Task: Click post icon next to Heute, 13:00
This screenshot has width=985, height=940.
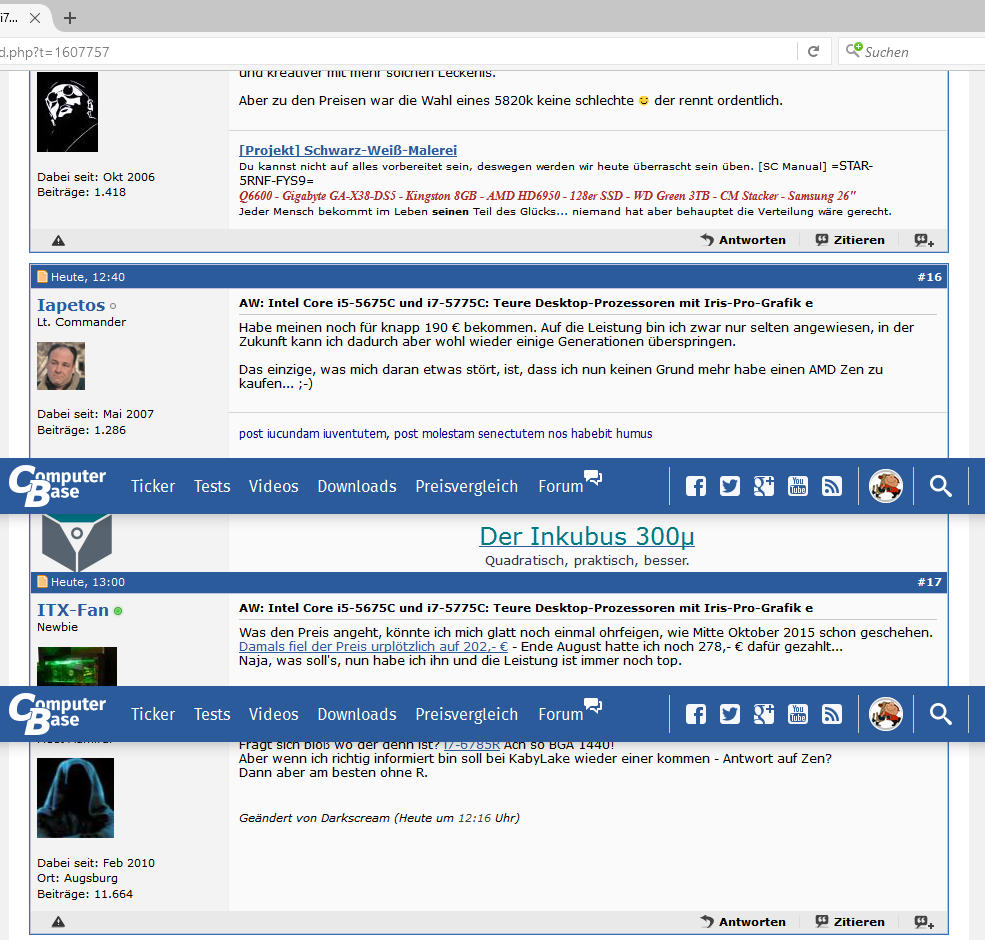Action: (x=42, y=582)
